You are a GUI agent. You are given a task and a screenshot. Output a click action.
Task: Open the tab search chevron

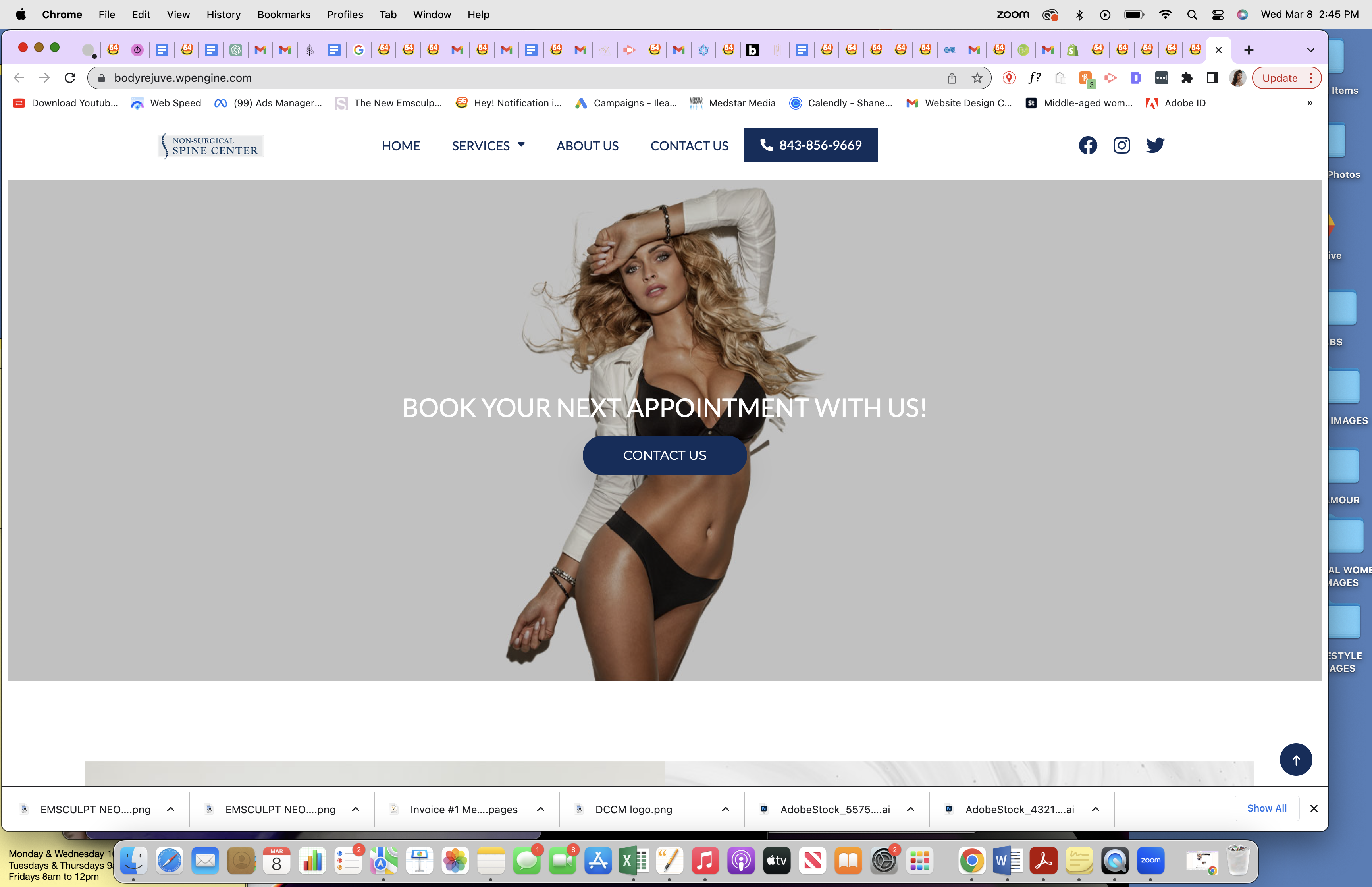coord(1310,50)
